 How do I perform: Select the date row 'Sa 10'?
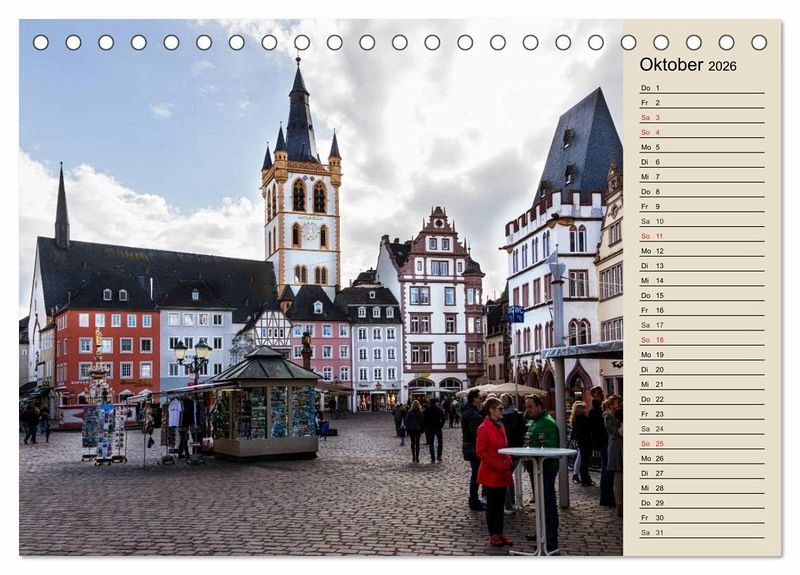[x=702, y=221]
